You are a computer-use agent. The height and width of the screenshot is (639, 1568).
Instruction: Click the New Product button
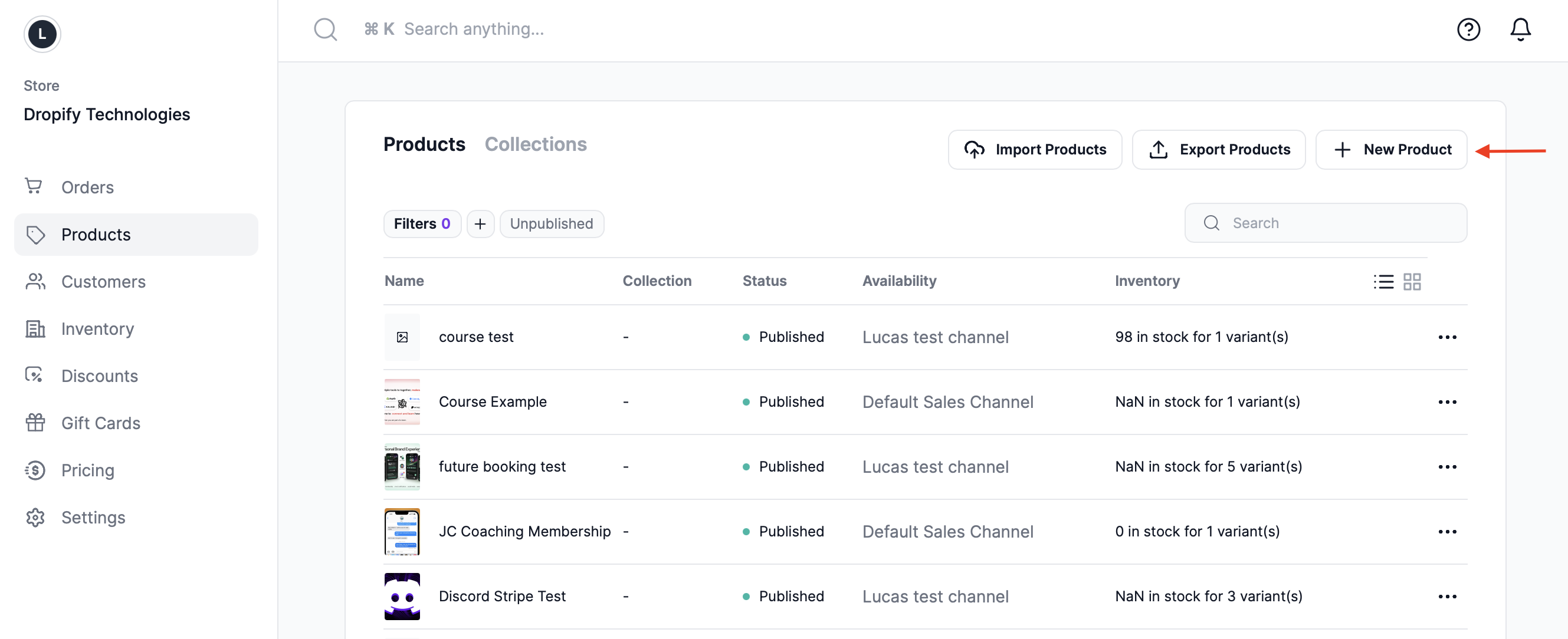pos(1390,150)
